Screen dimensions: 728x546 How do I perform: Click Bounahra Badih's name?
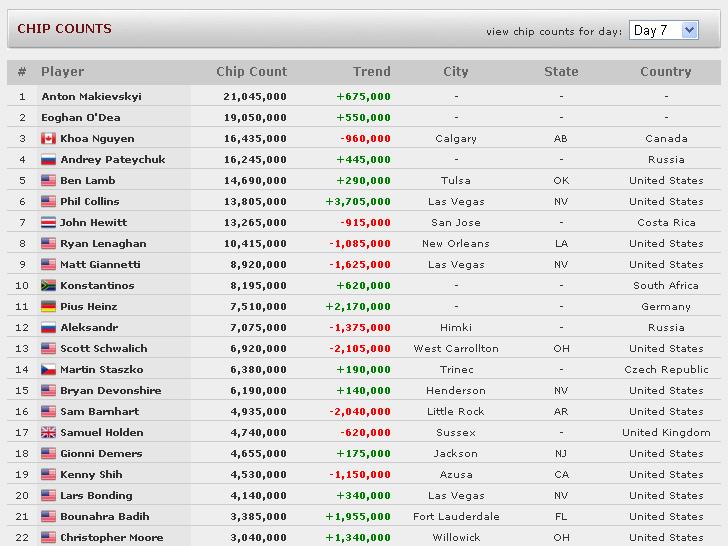click(105, 516)
